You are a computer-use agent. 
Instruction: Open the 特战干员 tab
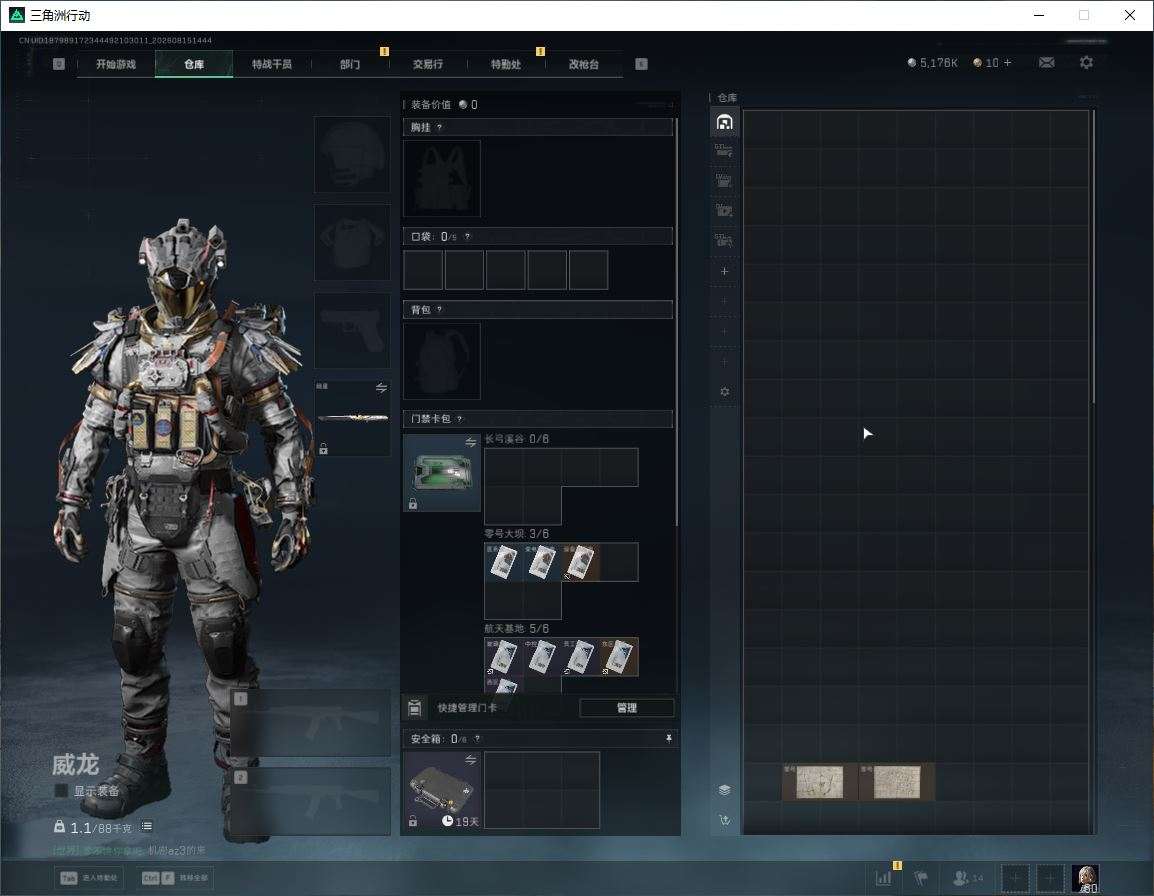coord(272,64)
